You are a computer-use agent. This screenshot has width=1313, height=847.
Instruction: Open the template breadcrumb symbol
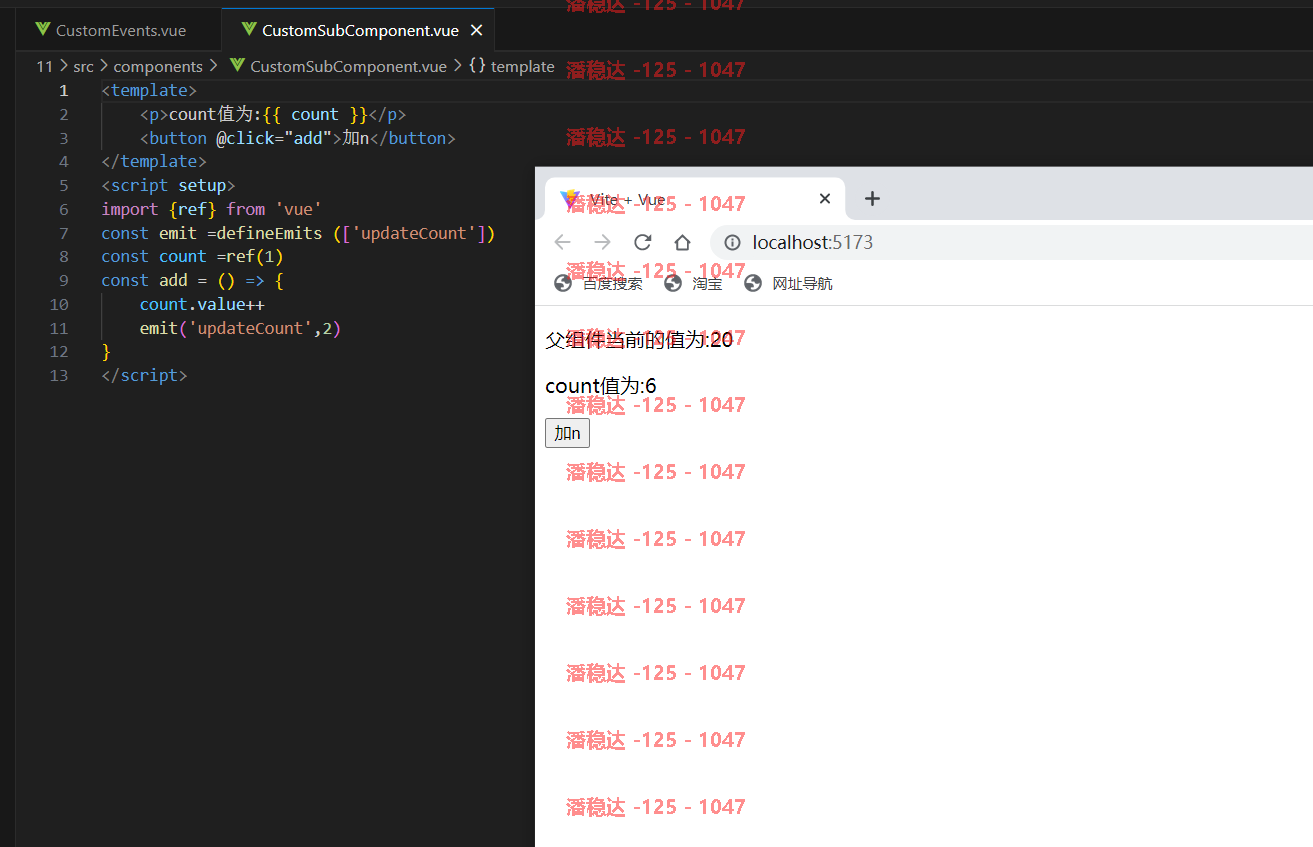coord(522,66)
